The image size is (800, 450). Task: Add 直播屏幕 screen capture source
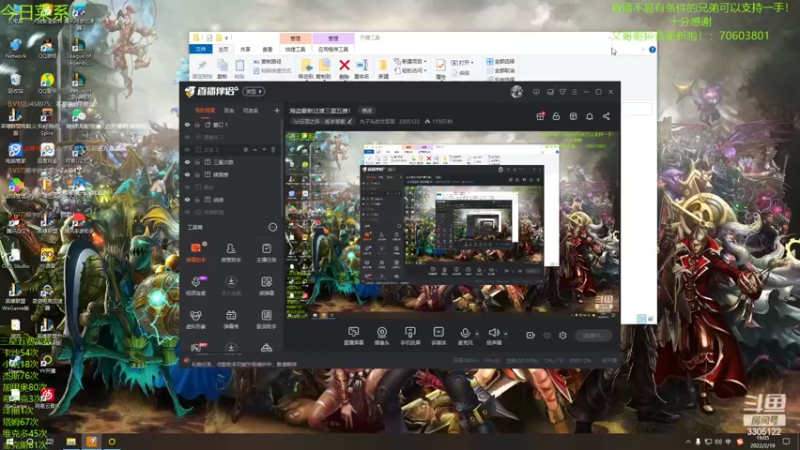(353, 336)
